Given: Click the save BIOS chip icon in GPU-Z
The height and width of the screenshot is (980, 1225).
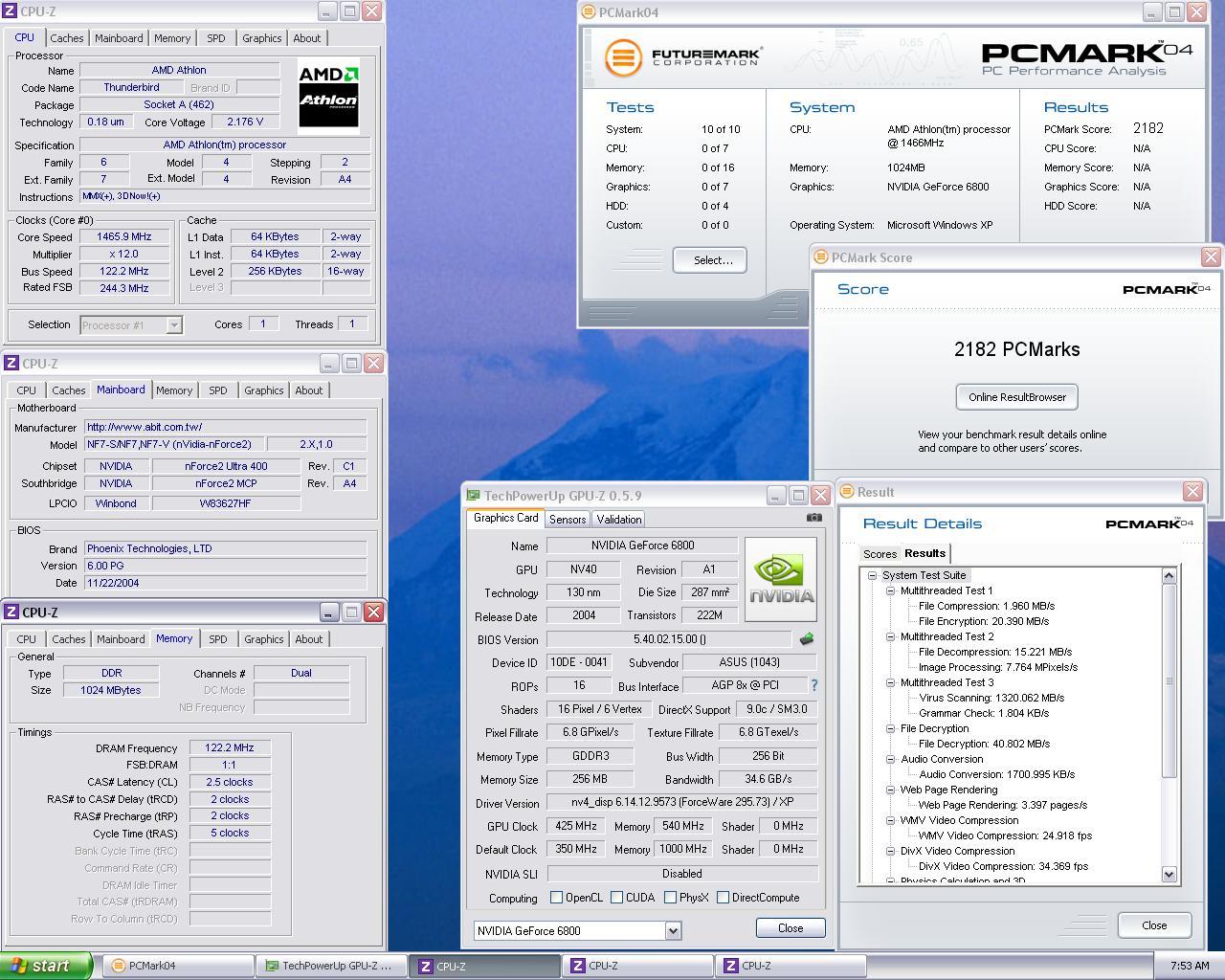Looking at the screenshot, I should tap(806, 639).
